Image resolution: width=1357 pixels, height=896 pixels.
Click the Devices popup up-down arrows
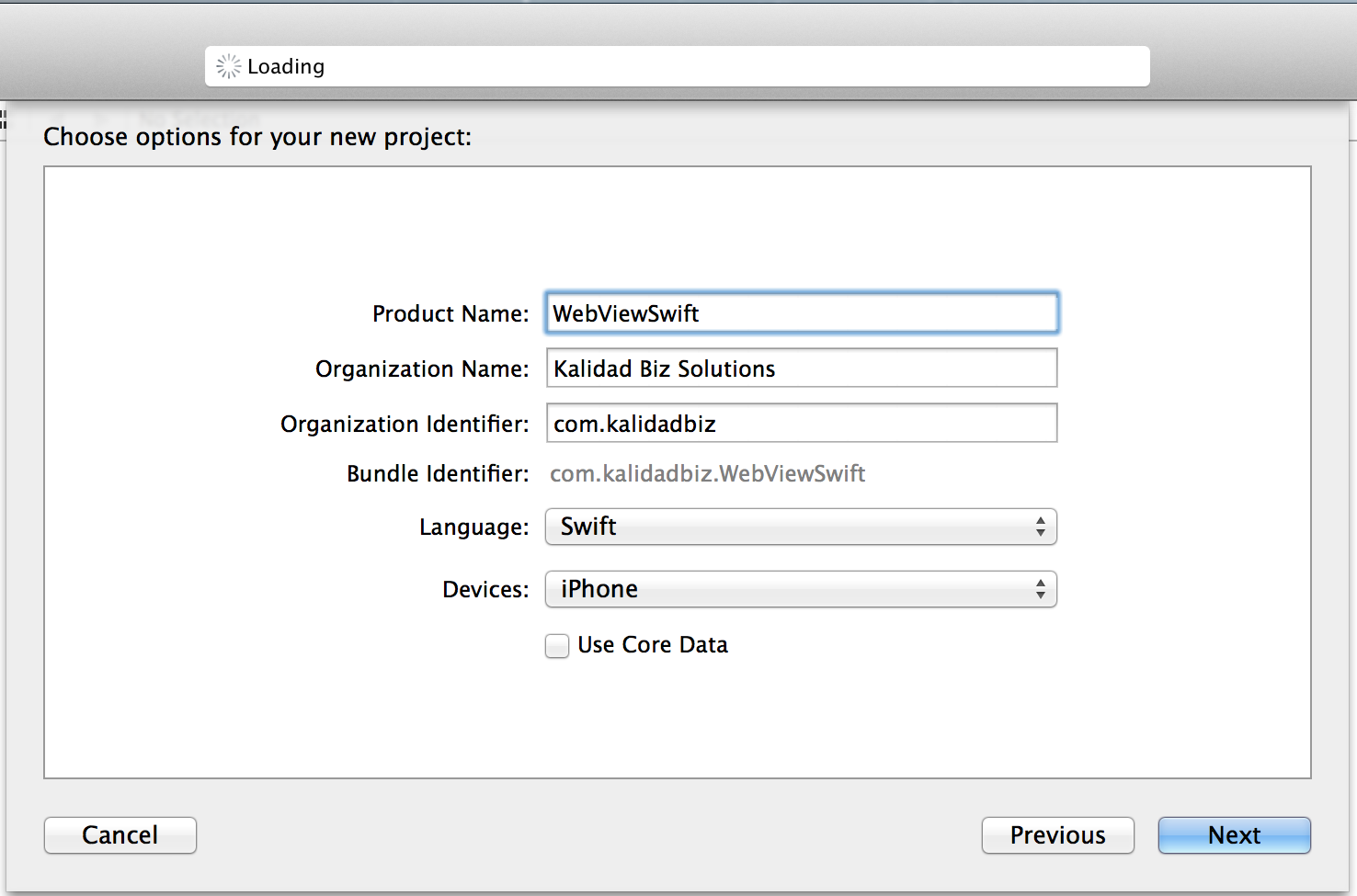coord(1040,589)
